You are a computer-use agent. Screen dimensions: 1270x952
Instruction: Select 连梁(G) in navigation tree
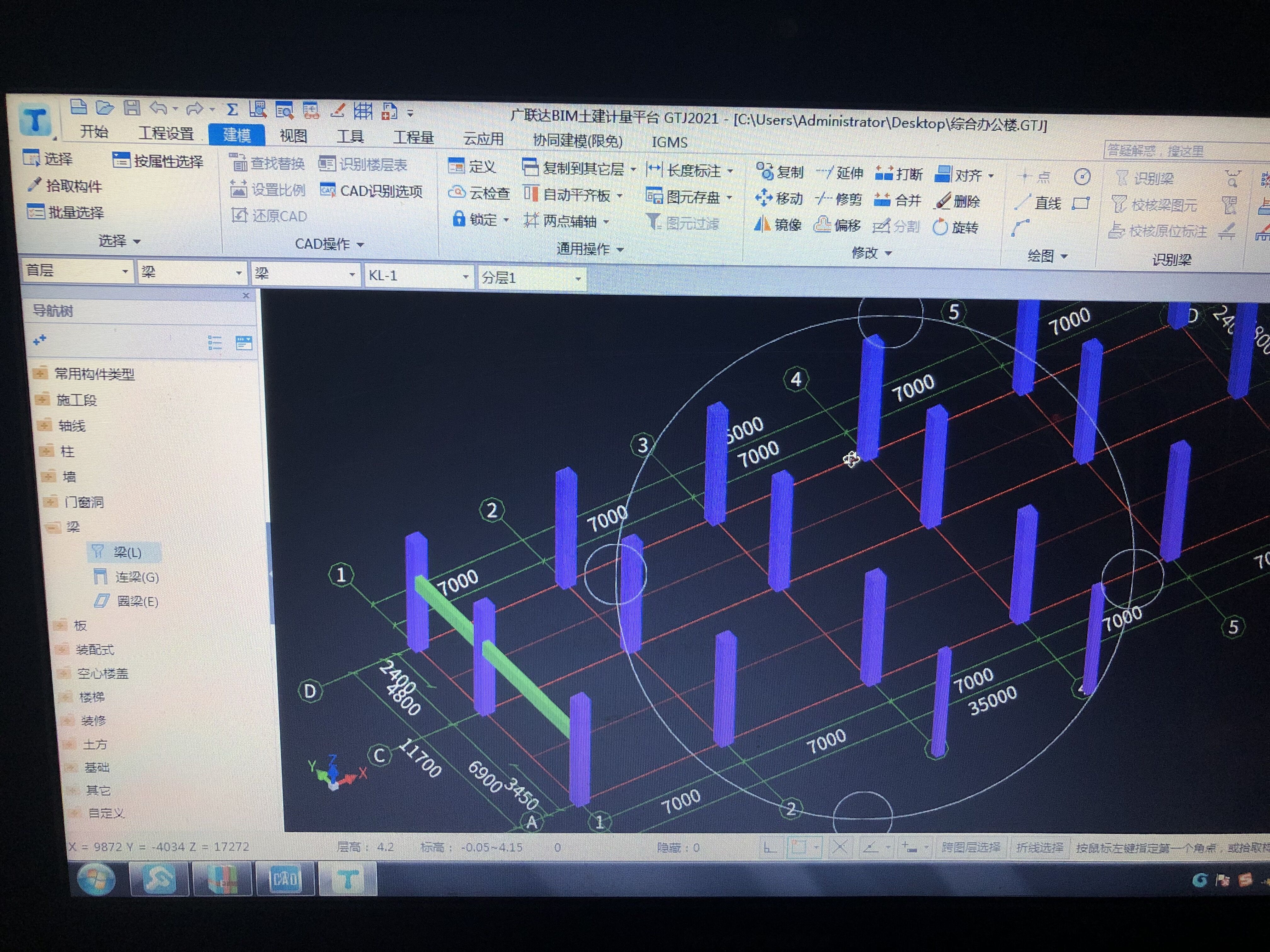click(126, 577)
